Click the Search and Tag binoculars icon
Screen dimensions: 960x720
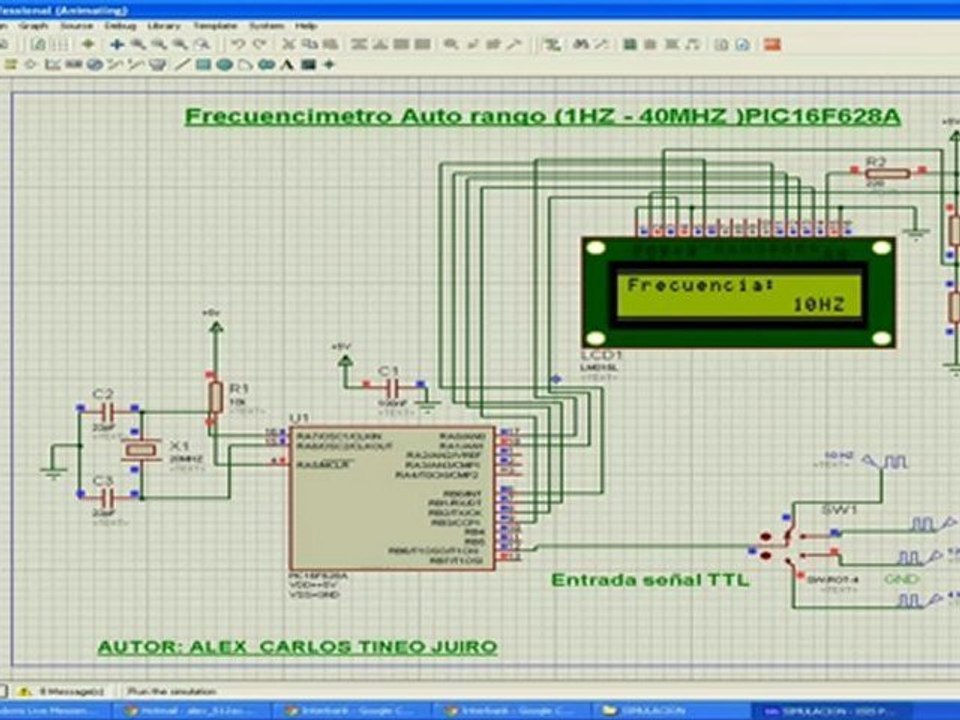(581, 45)
